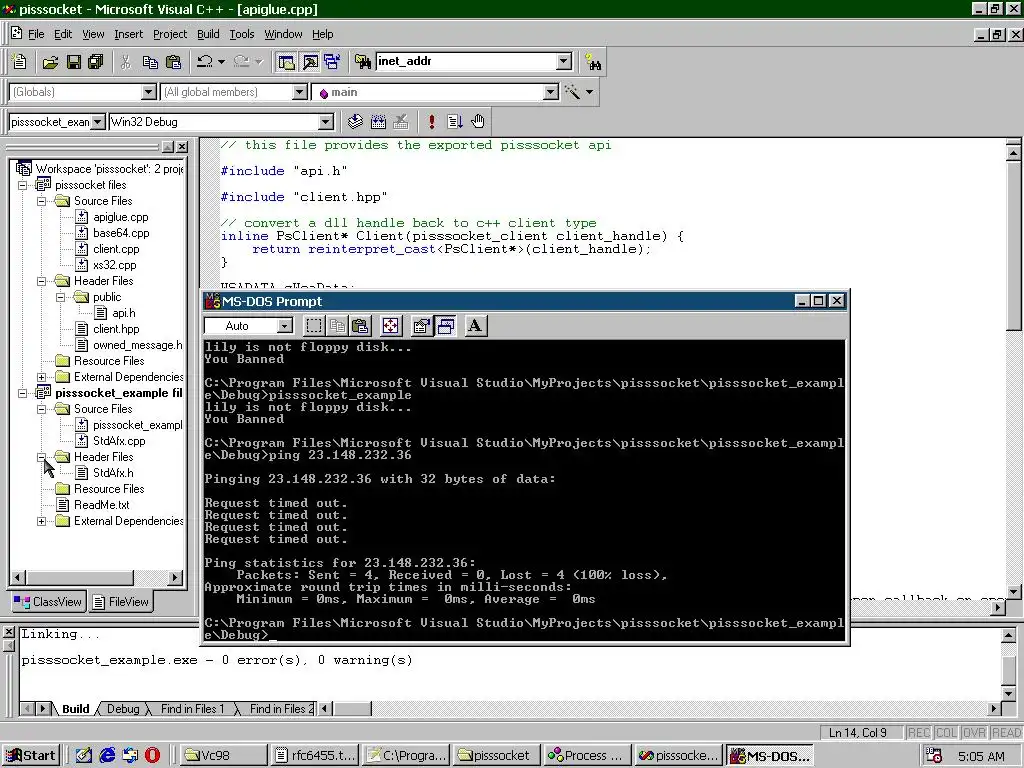The width and height of the screenshot is (1024, 768).
Task: Switch to the rfc6455.t... taskbar window
Action: [x=314, y=756]
